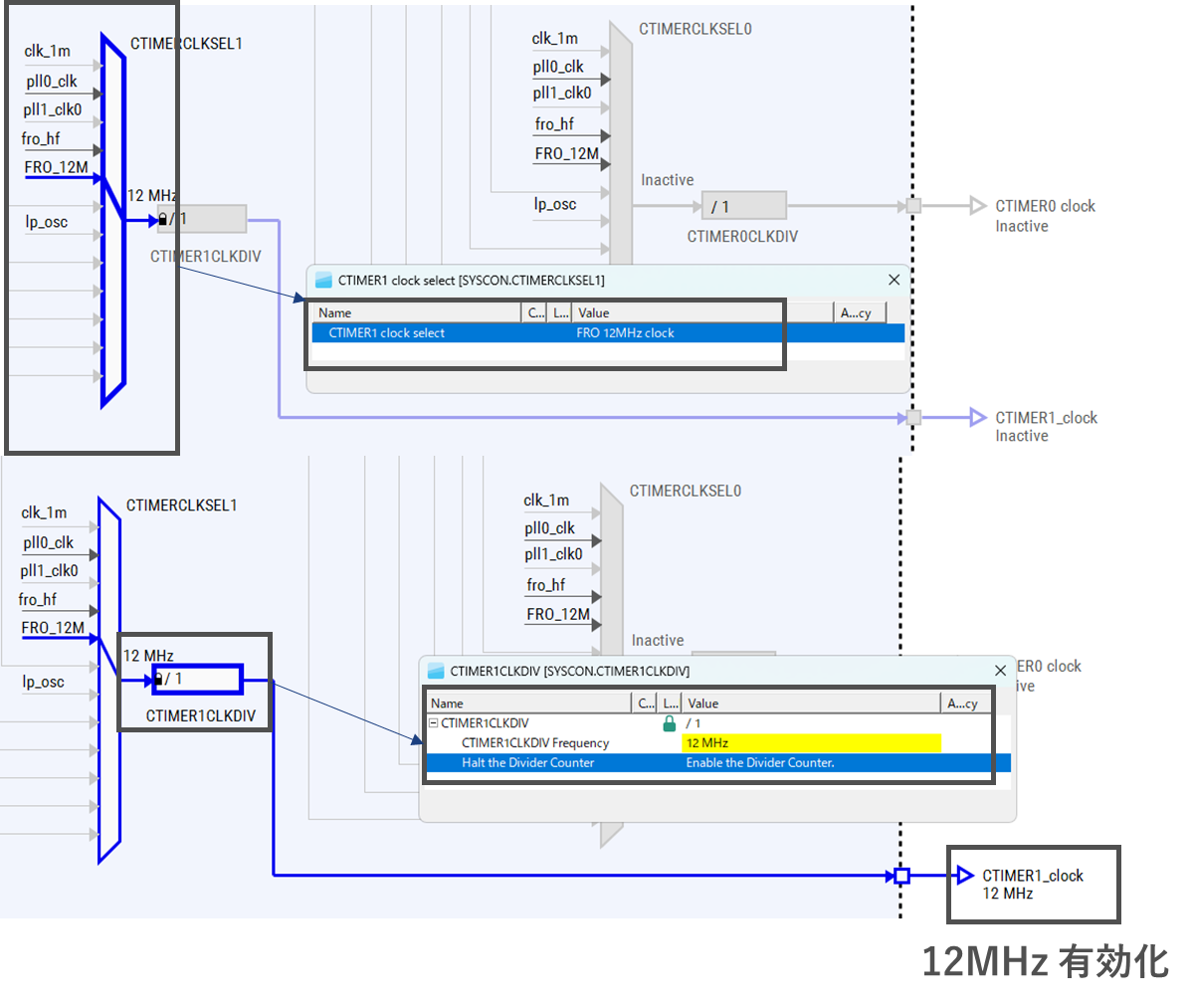1194x1008 pixels.
Task: Click the CTIMER0CLKDIV divider block
Action: [x=744, y=205]
